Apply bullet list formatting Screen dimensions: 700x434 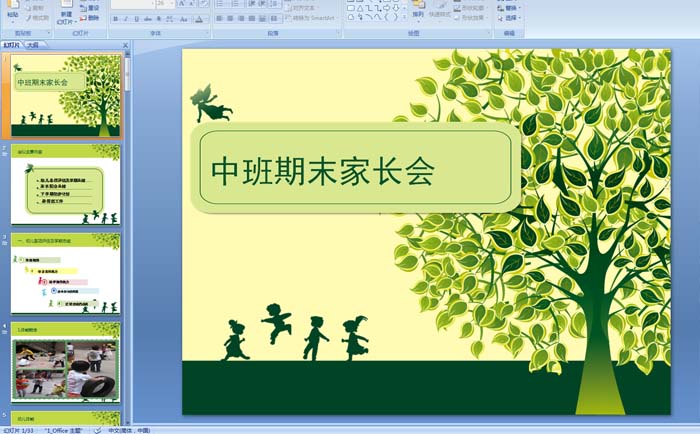click(x=221, y=4)
